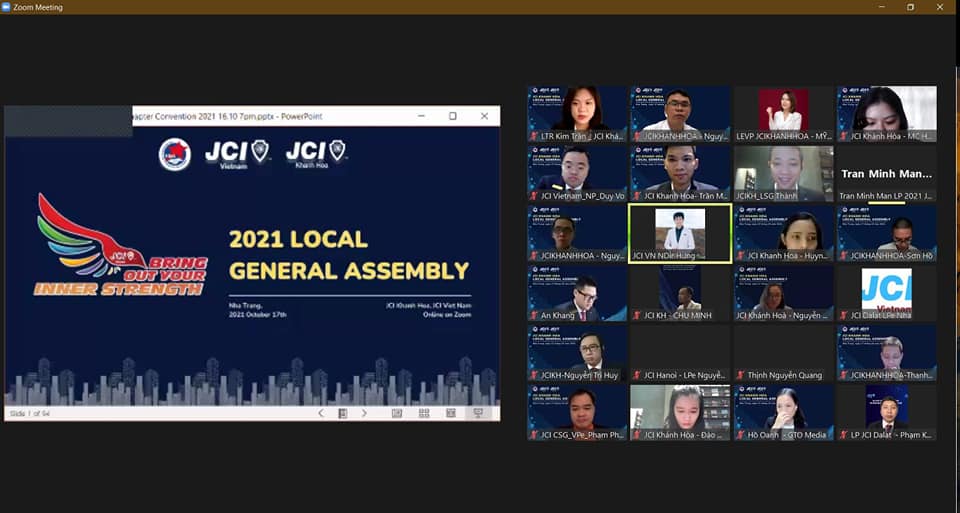960x513 pixels.
Task: Close the PowerPoint window
Action: [x=484, y=116]
